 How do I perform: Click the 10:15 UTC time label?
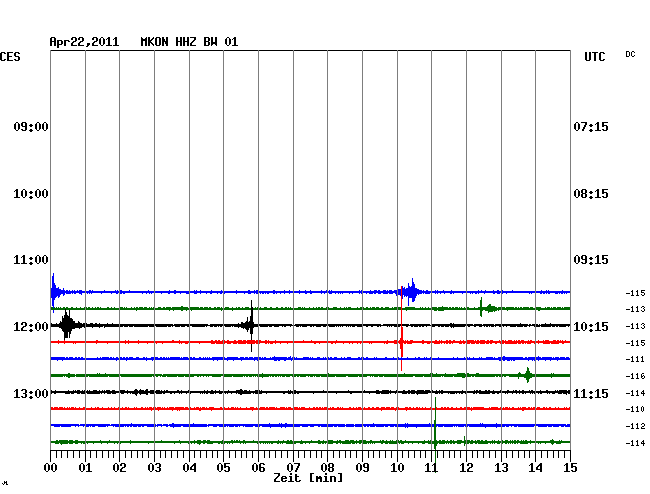tap(591, 327)
